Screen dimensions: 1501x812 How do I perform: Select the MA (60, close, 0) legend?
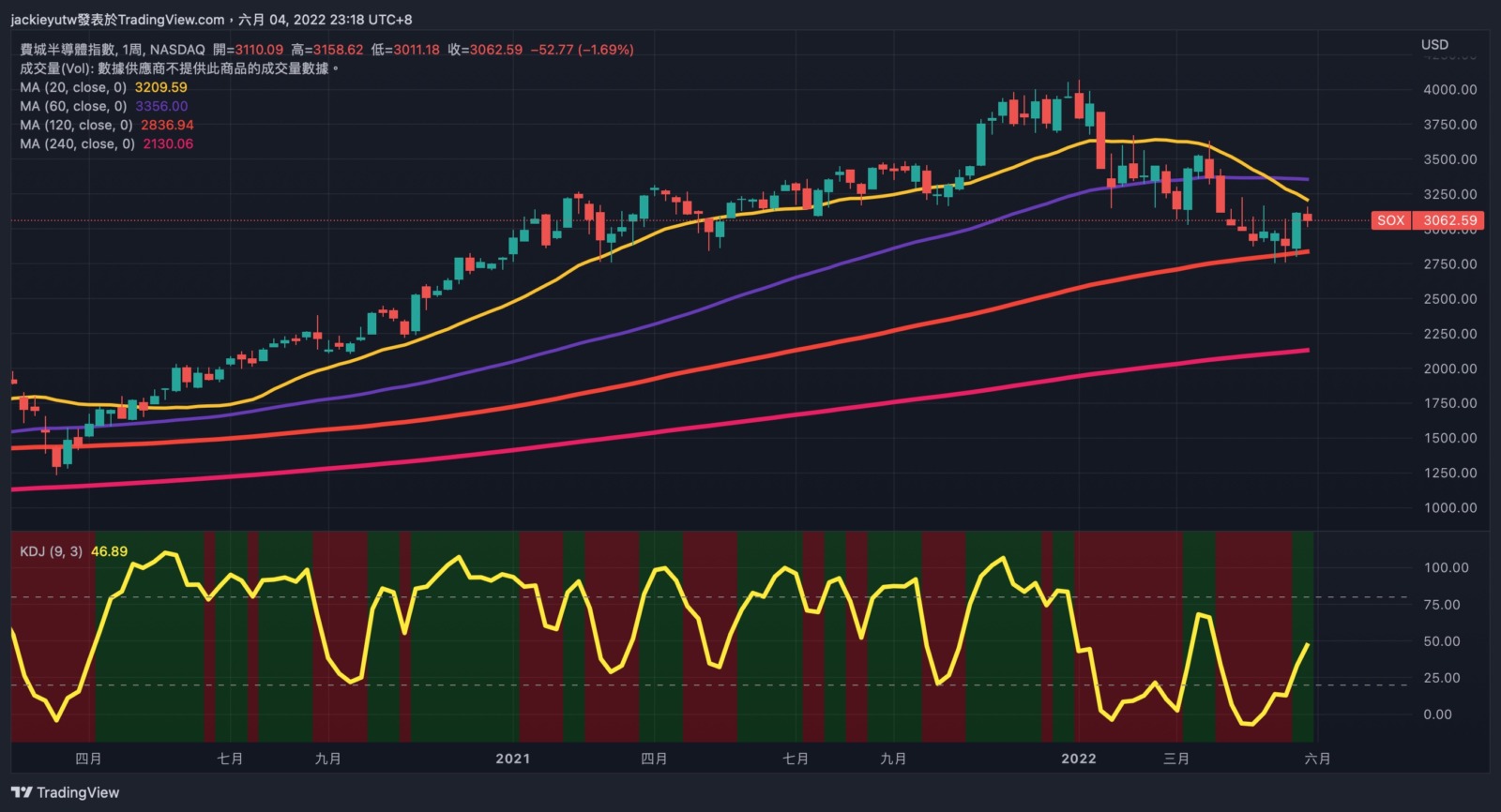73,106
